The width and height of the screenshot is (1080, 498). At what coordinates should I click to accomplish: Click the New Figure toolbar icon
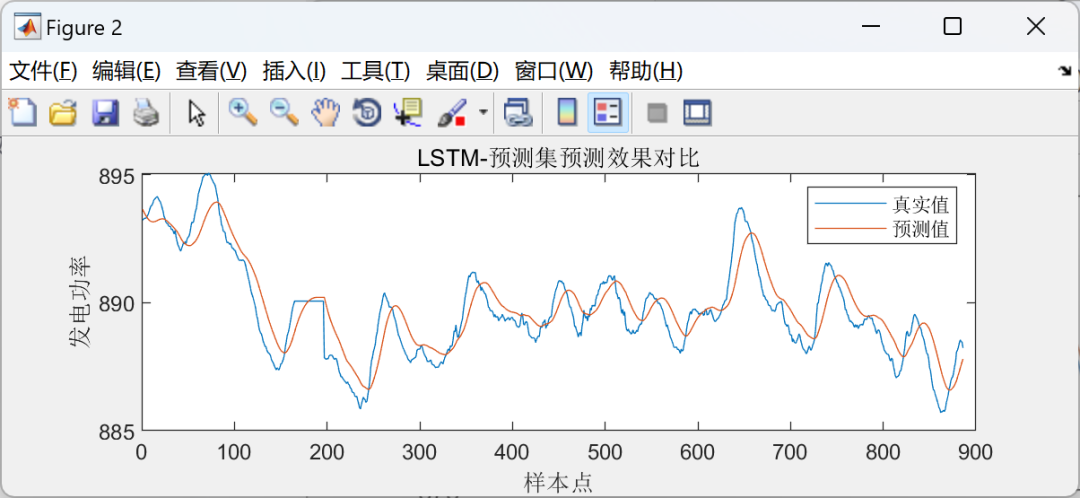(22, 112)
